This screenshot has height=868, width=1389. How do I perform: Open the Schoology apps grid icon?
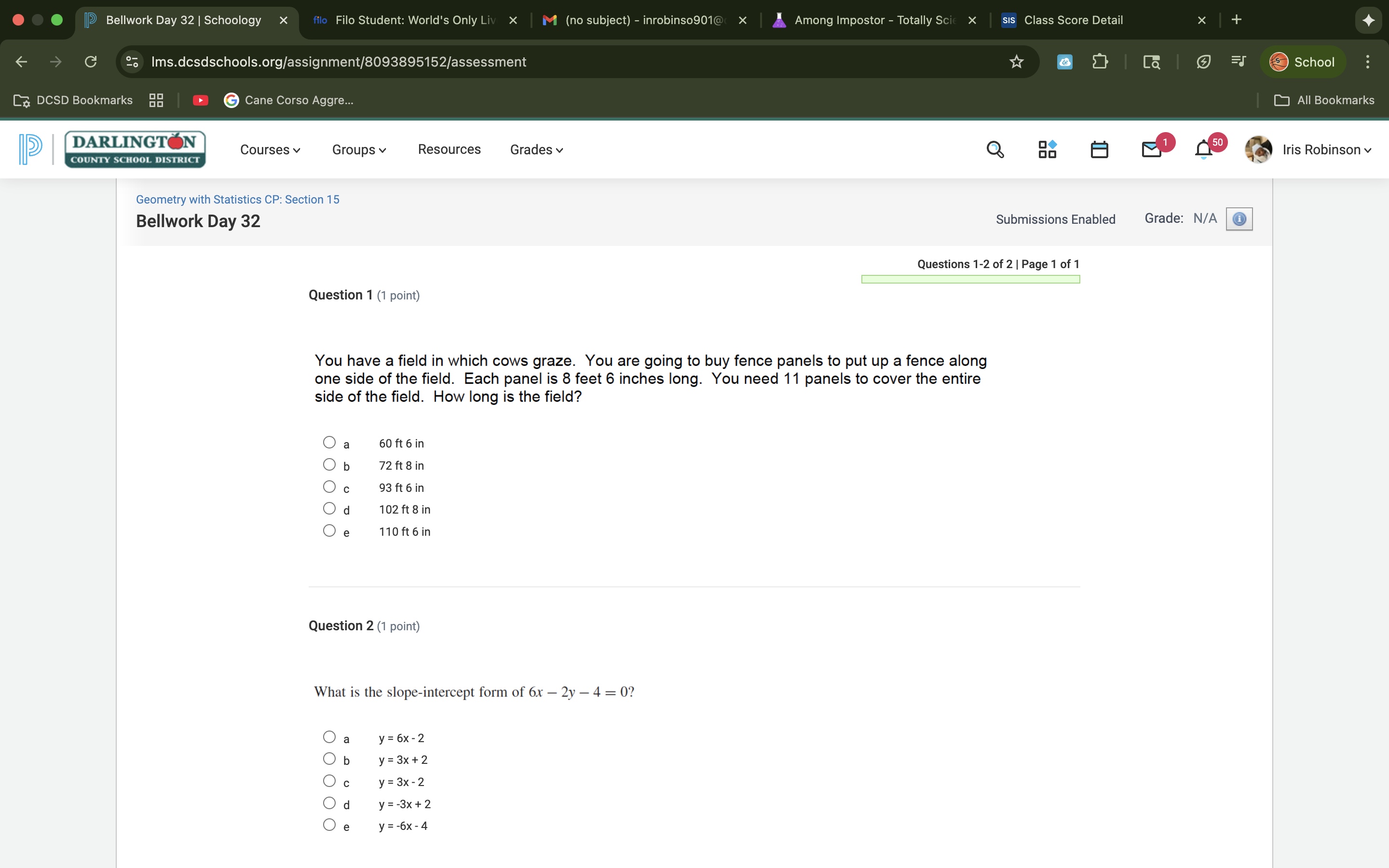click(1047, 149)
